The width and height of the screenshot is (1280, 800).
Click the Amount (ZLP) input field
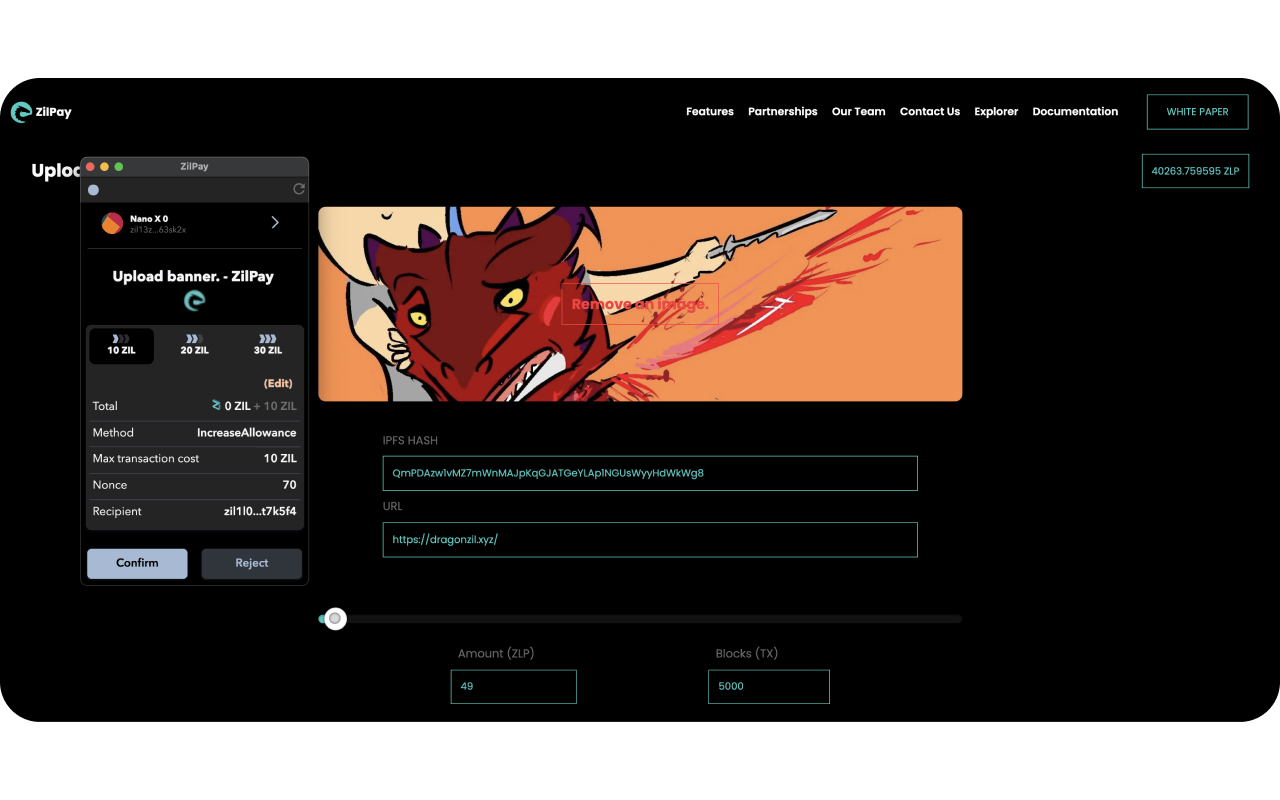pos(514,686)
